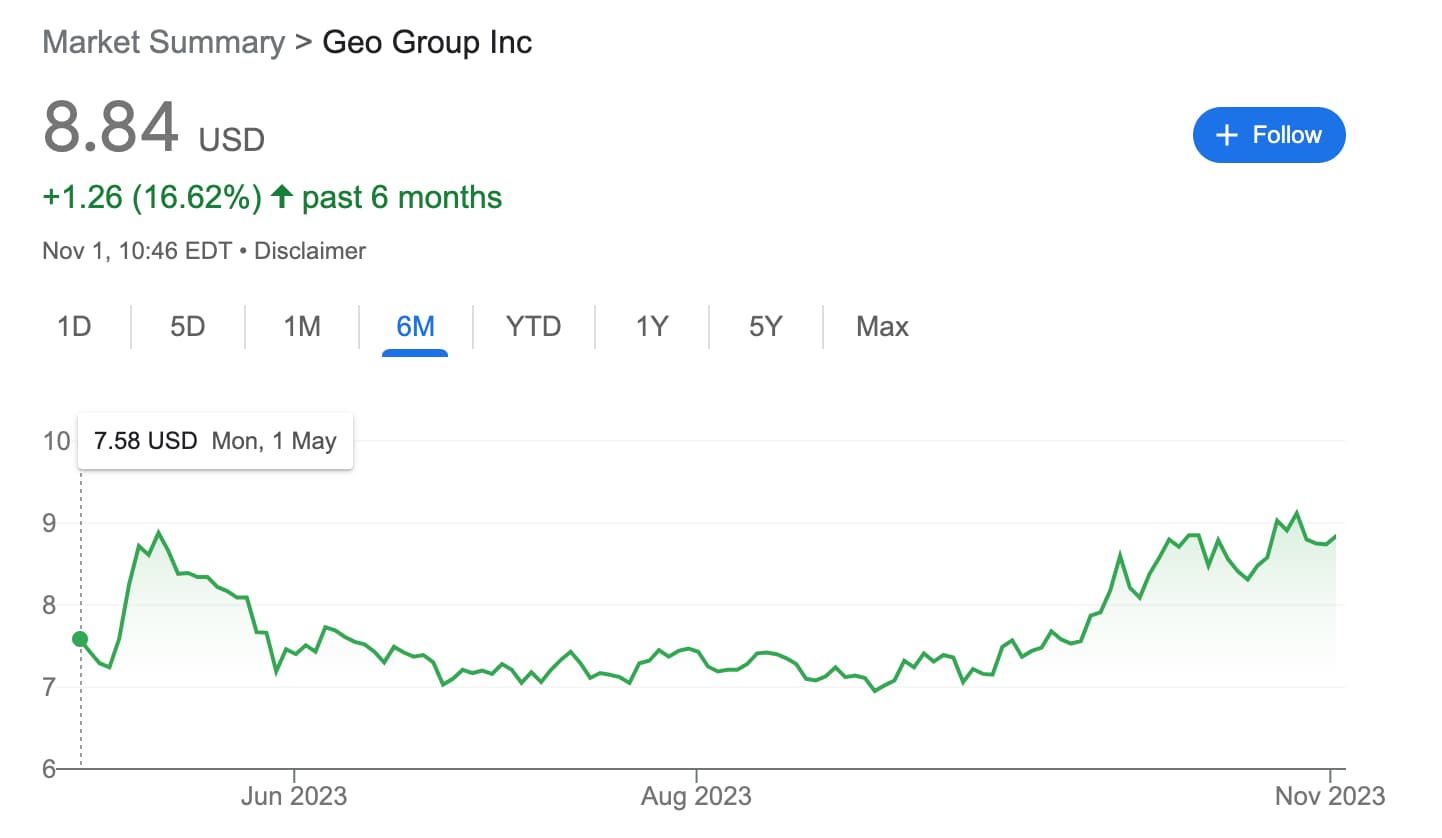
Task: Select the 6M range tab
Action: [x=415, y=327]
